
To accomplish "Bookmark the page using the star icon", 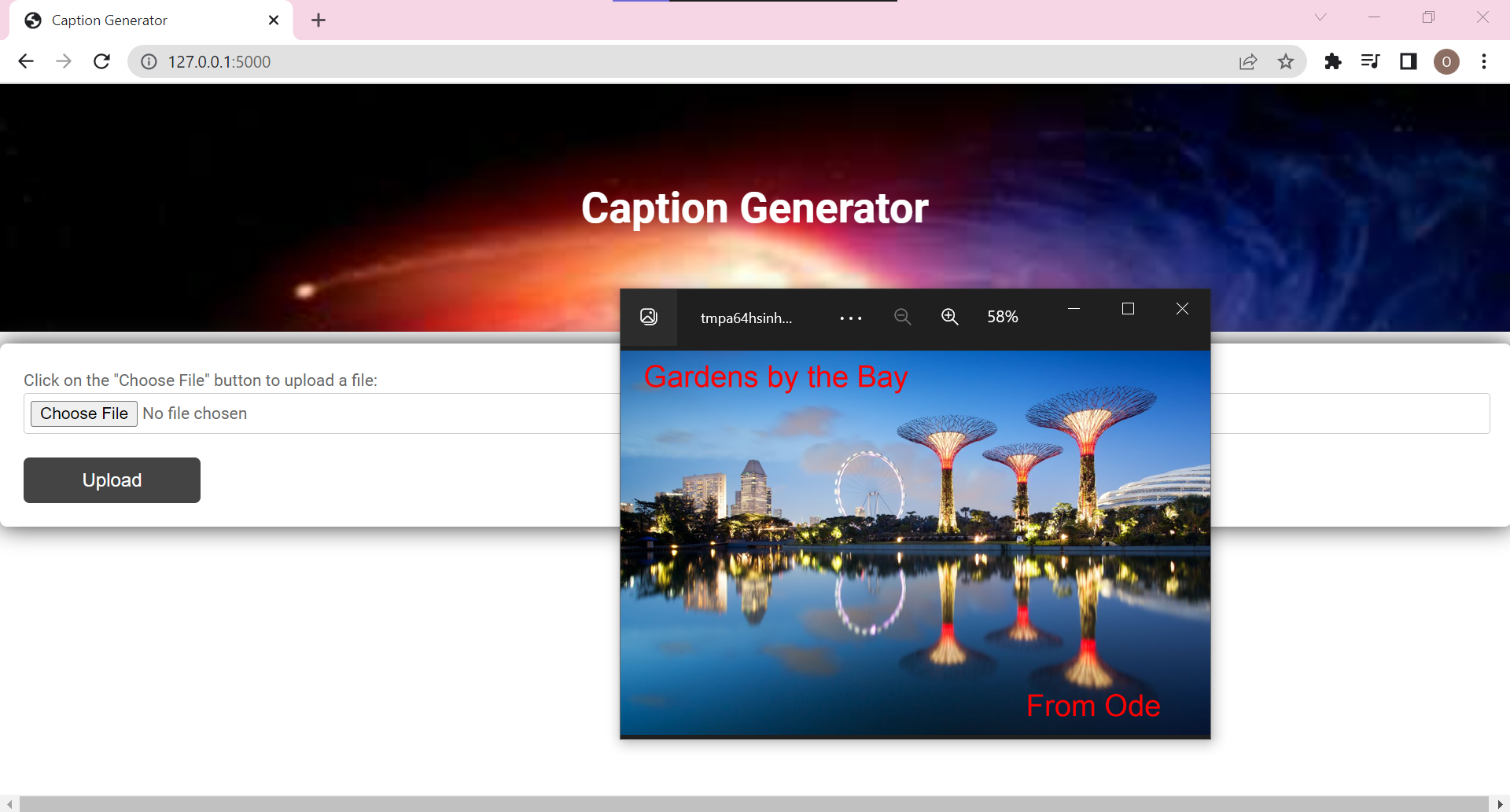I will click(x=1287, y=61).
